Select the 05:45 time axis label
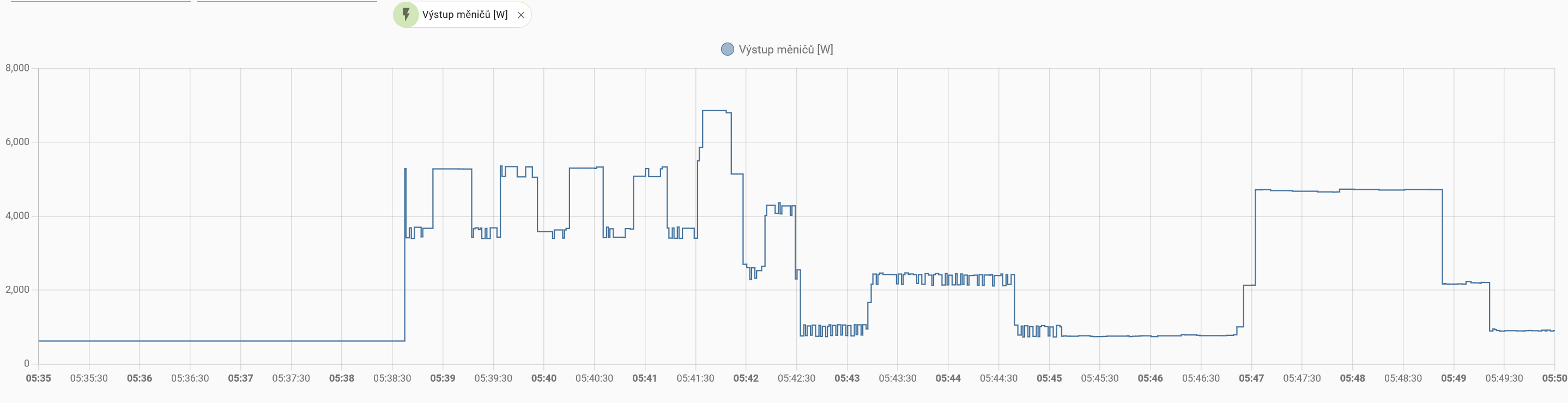This screenshot has height=403, width=1568. point(1049,378)
